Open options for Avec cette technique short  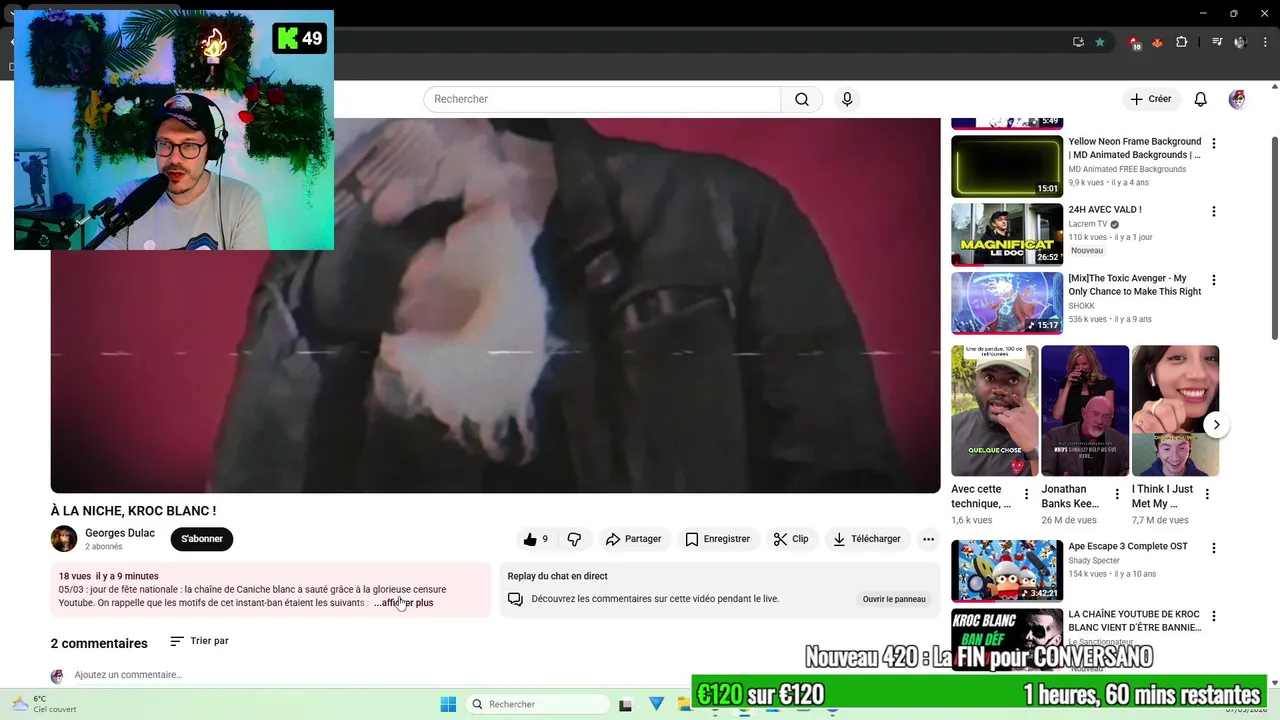click(1026, 494)
